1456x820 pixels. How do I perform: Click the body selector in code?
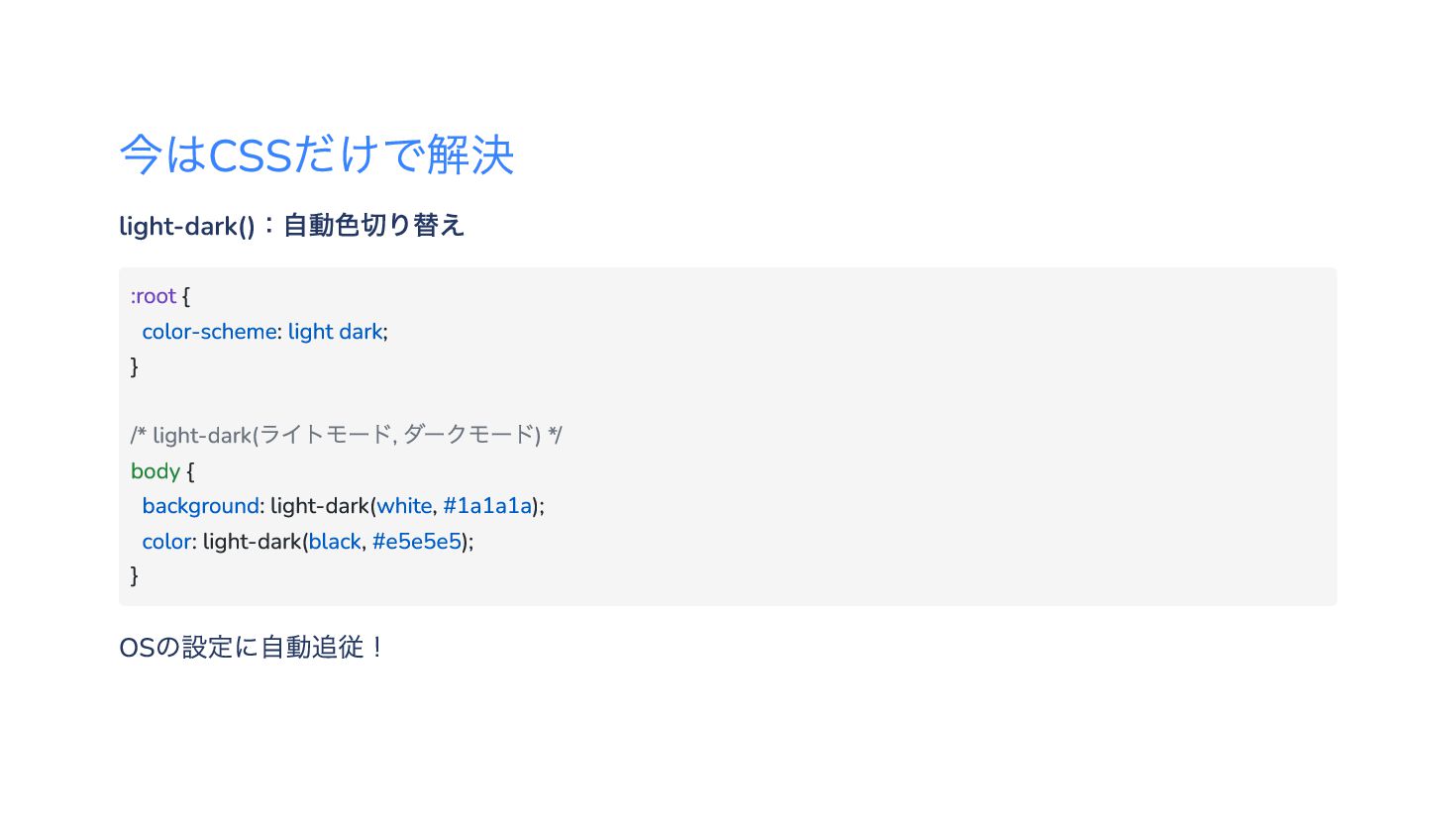[x=156, y=471]
